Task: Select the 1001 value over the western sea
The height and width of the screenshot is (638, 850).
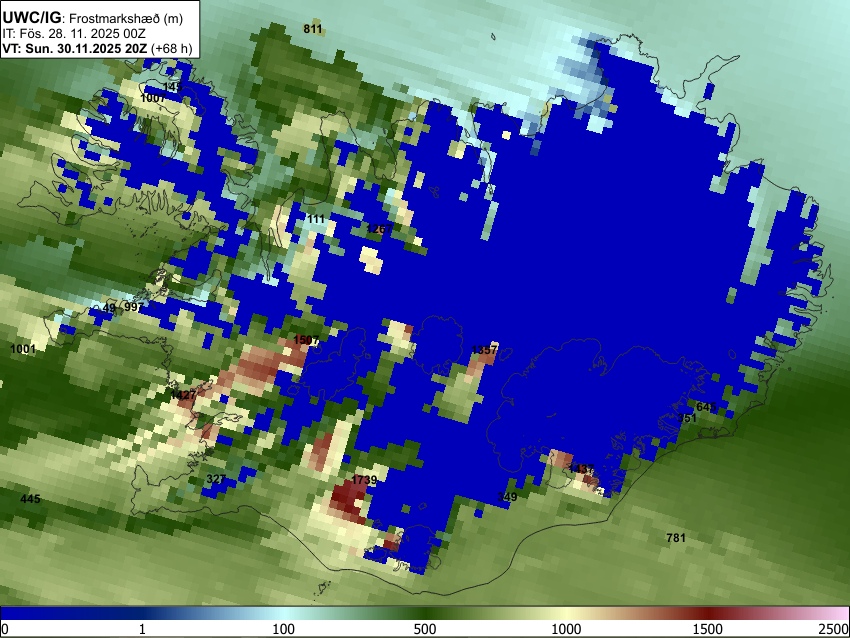Action: click(23, 349)
